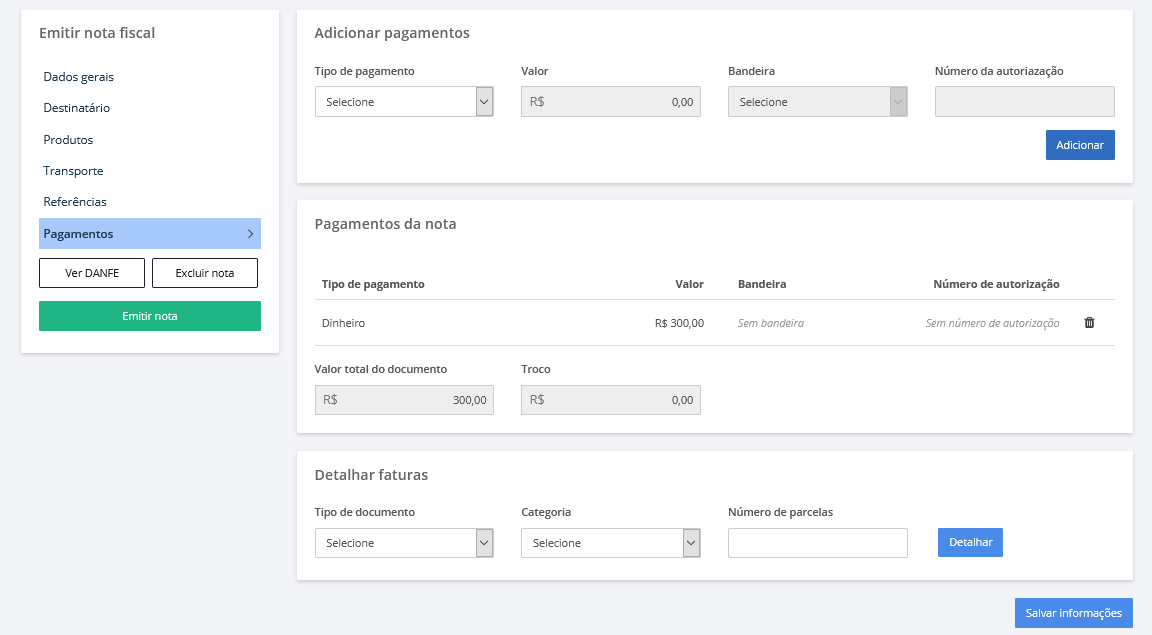
Task: Open the Produtos section
Action: (x=67, y=139)
